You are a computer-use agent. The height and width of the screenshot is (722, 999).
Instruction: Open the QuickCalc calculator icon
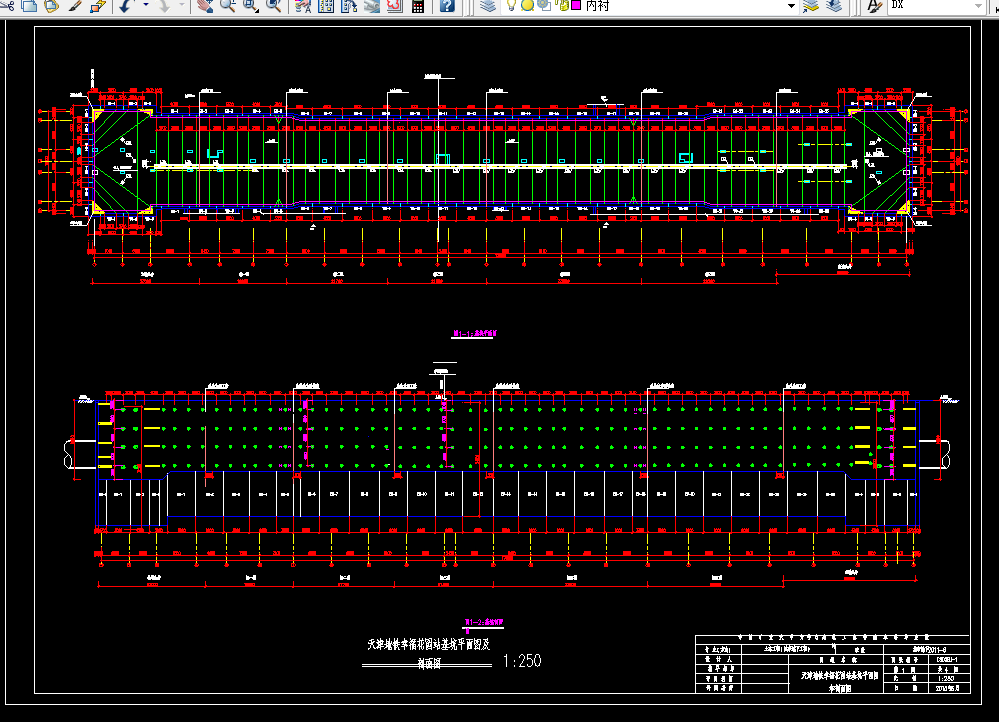pyautogui.click(x=418, y=6)
